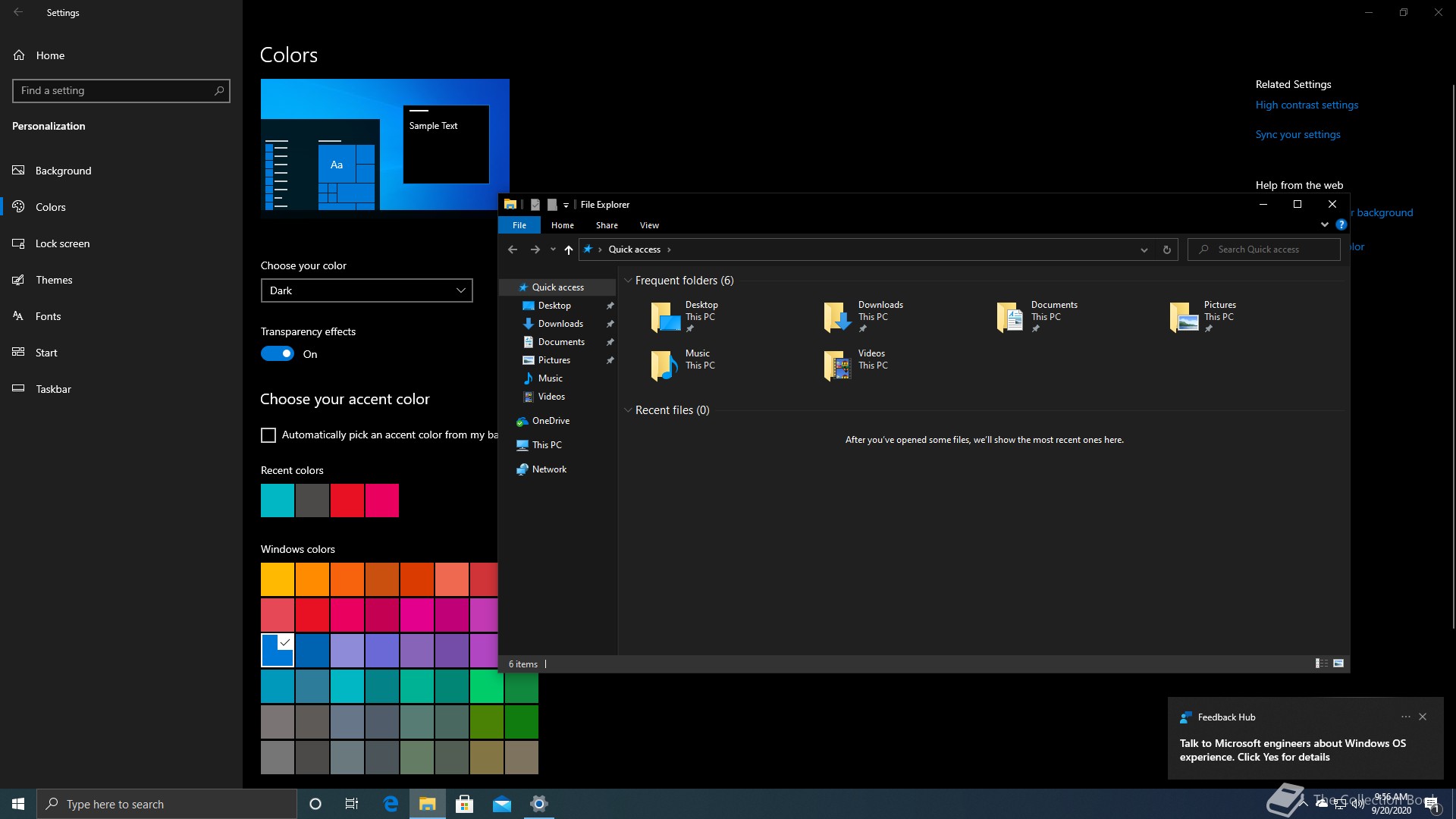Screen dimensions: 1456x819
Task: Open the View ribbon tab
Action: click(x=649, y=225)
